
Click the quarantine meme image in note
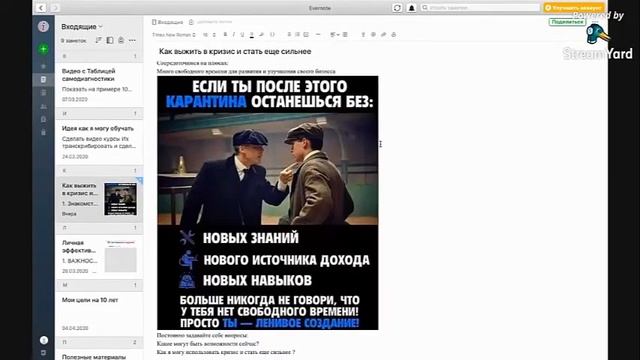pyautogui.click(x=268, y=203)
